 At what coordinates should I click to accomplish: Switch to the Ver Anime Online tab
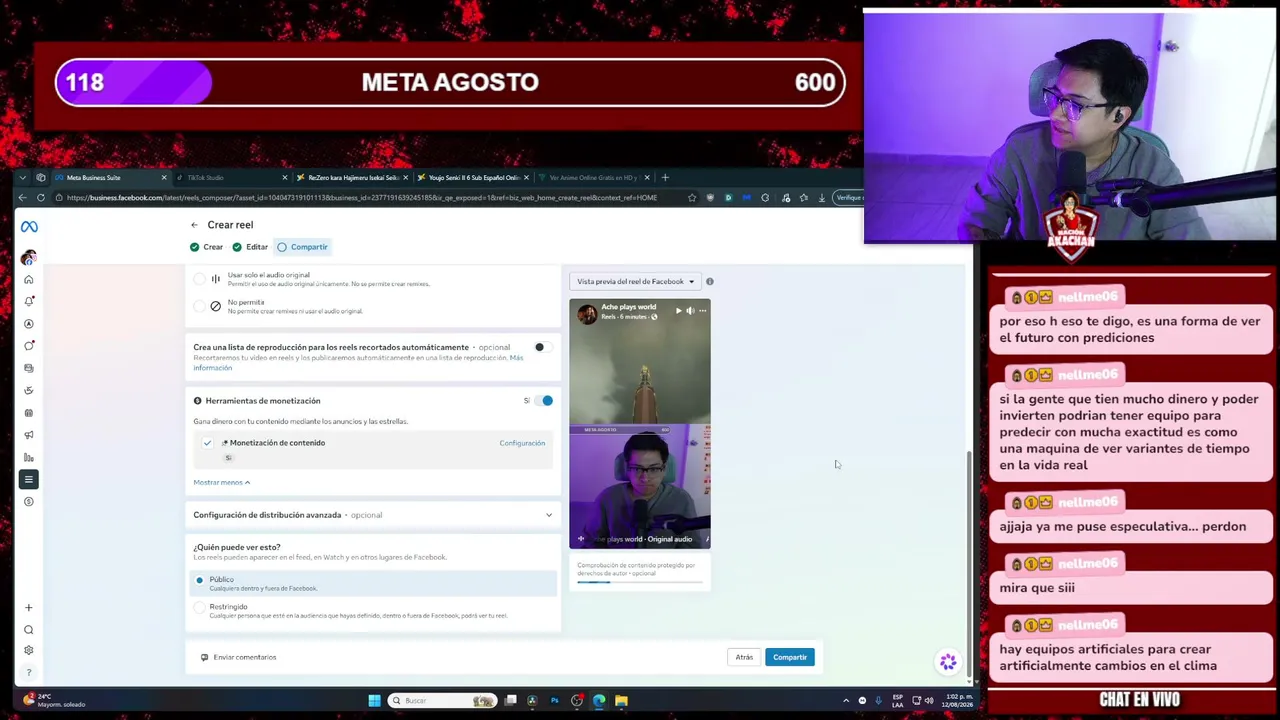point(592,178)
